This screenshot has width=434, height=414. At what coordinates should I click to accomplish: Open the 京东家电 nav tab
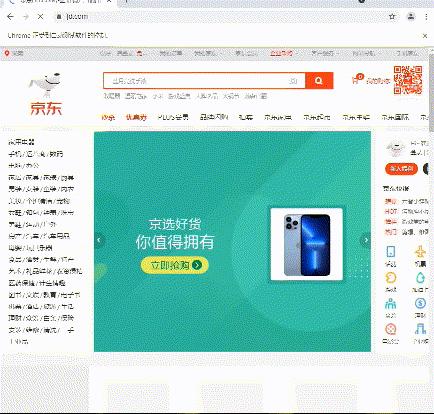[278, 117]
